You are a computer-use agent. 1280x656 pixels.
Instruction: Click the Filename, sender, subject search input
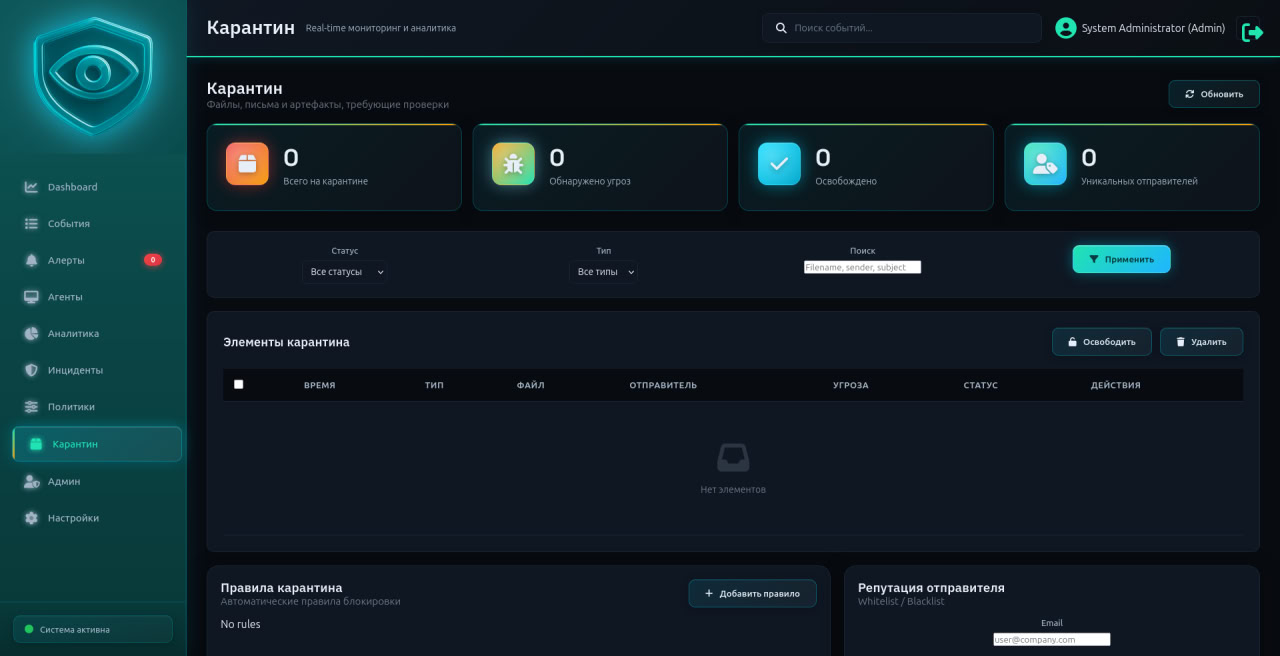click(862, 268)
